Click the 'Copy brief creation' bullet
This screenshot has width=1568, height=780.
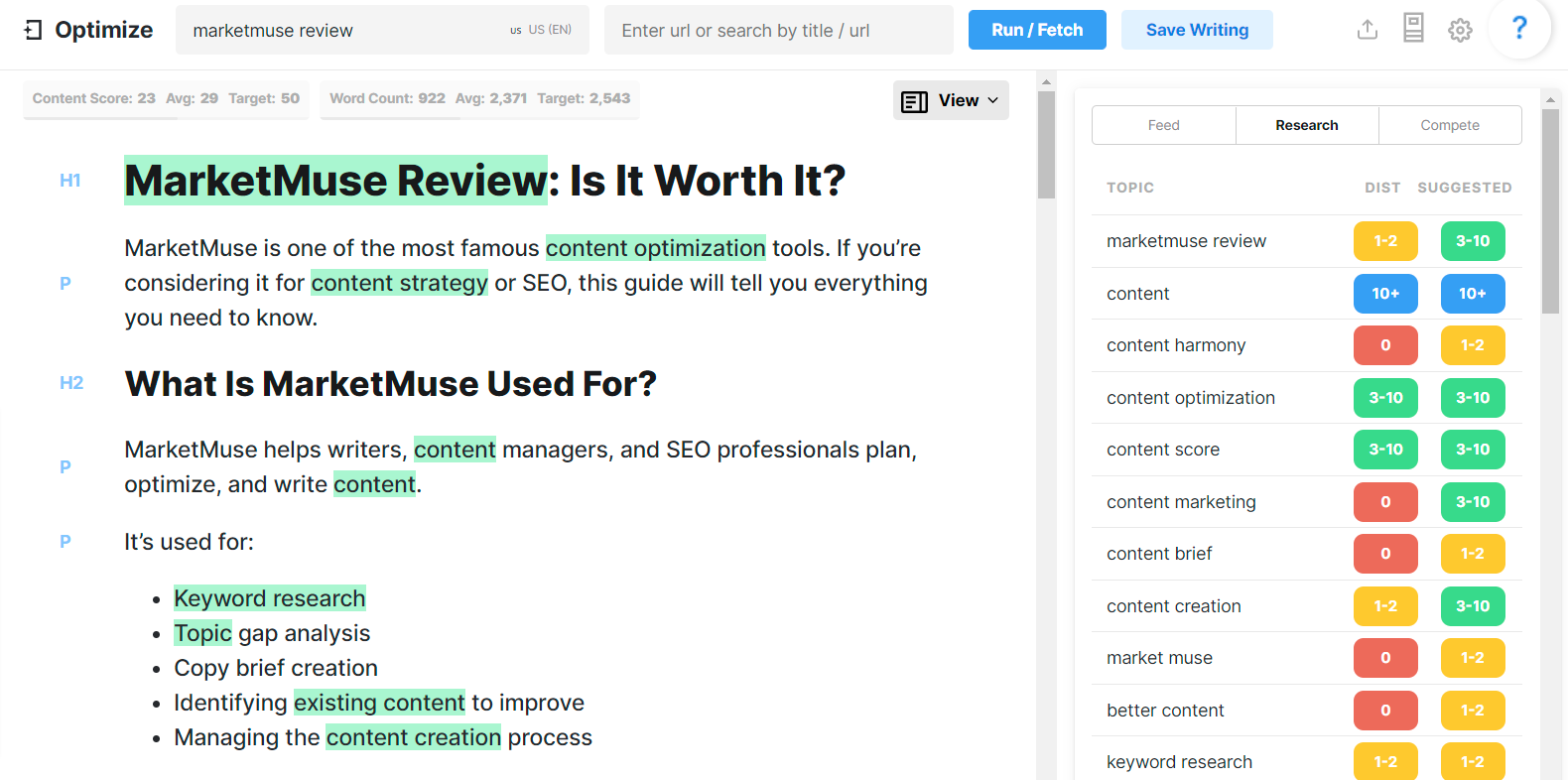click(276, 668)
